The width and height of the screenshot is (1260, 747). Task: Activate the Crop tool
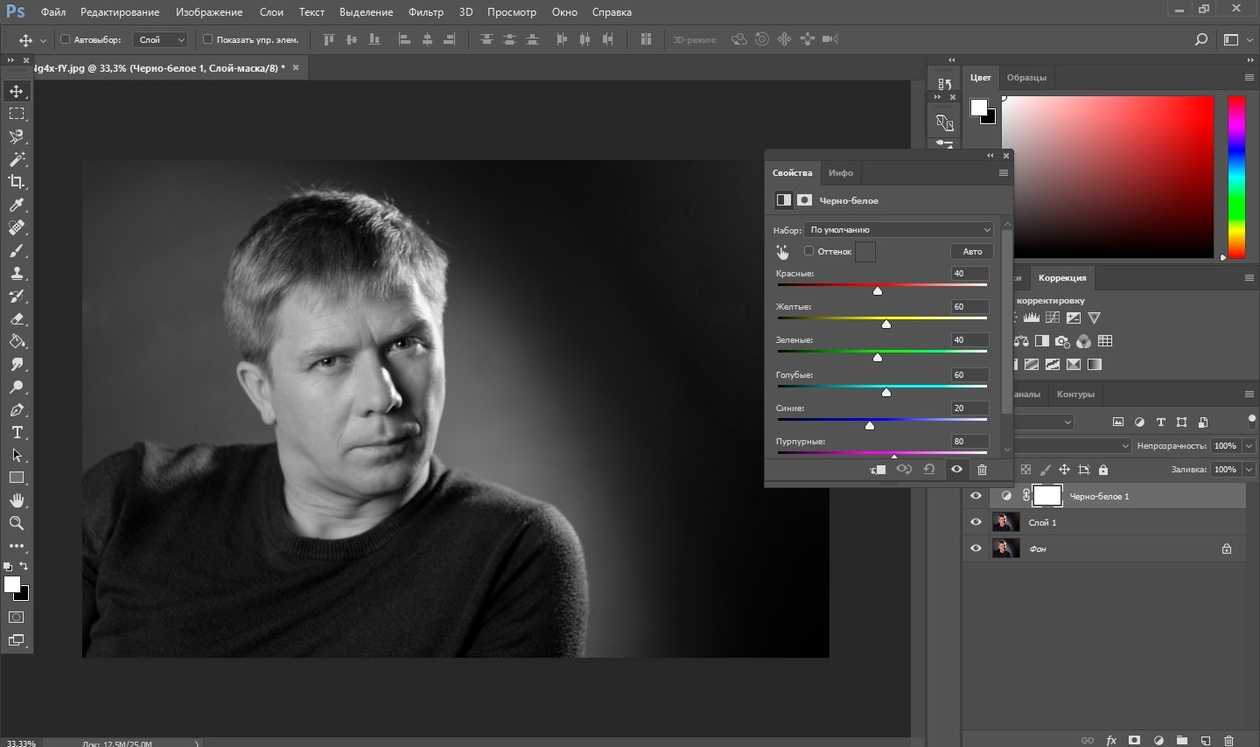click(16, 182)
